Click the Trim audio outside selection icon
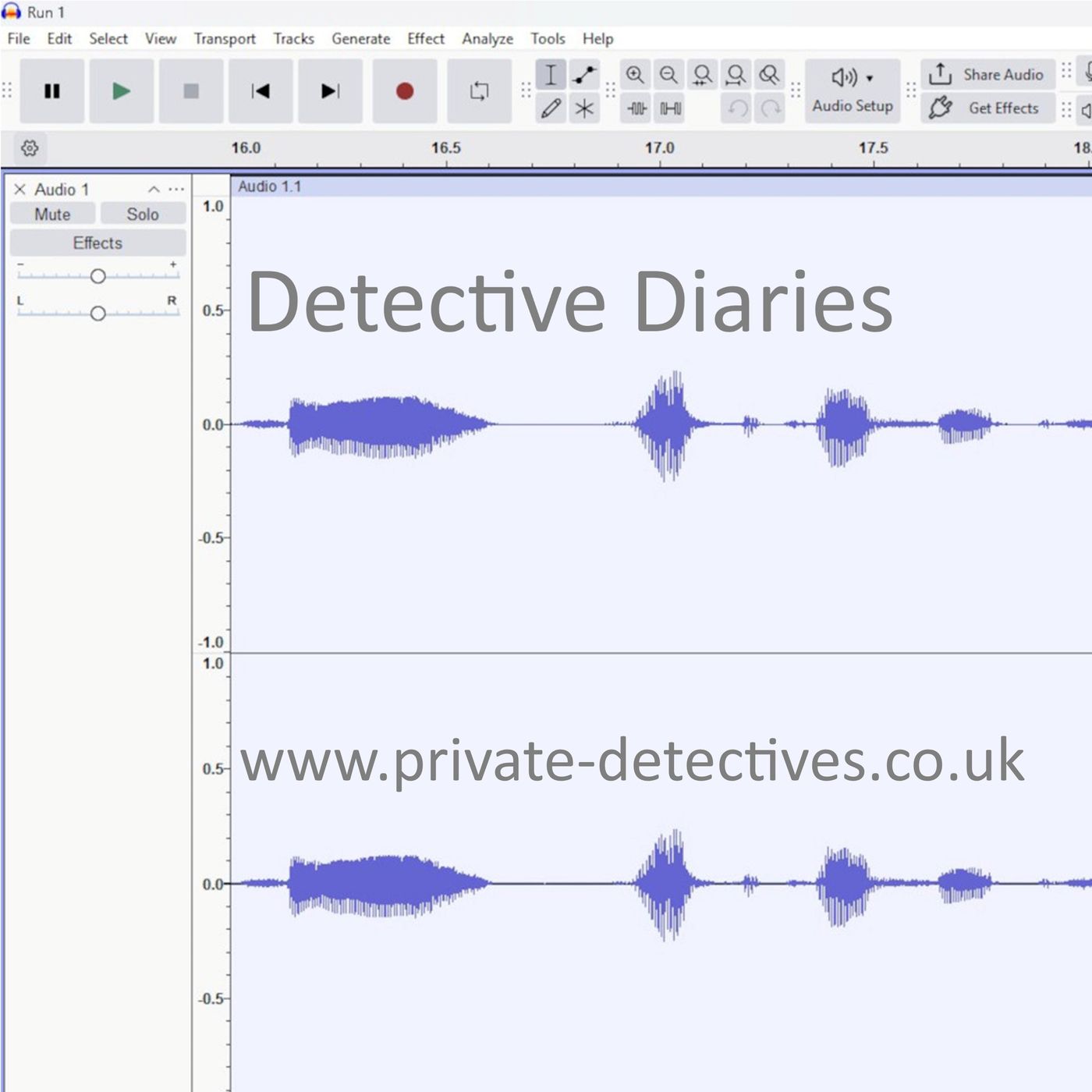The image size is (1092, 1092). click(x=637, y=108)
